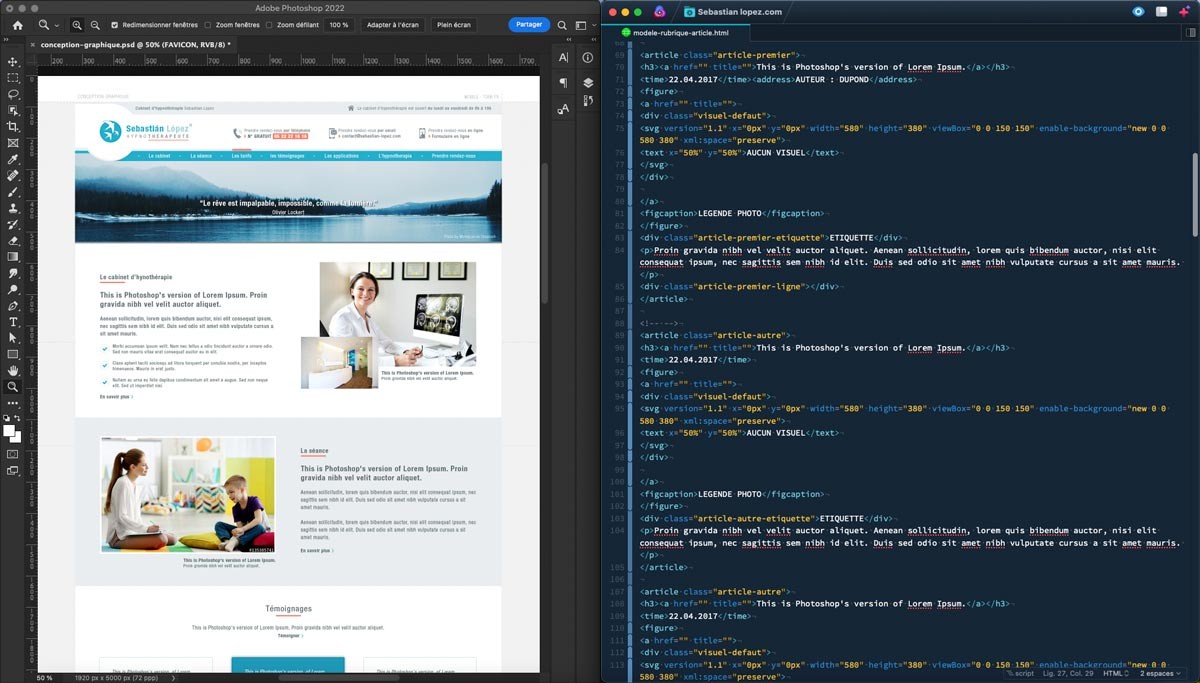The height and width of the screenshot is (683, 1200).
Task: Open the HTML language selector in status bar
Action: [1115, 674]
